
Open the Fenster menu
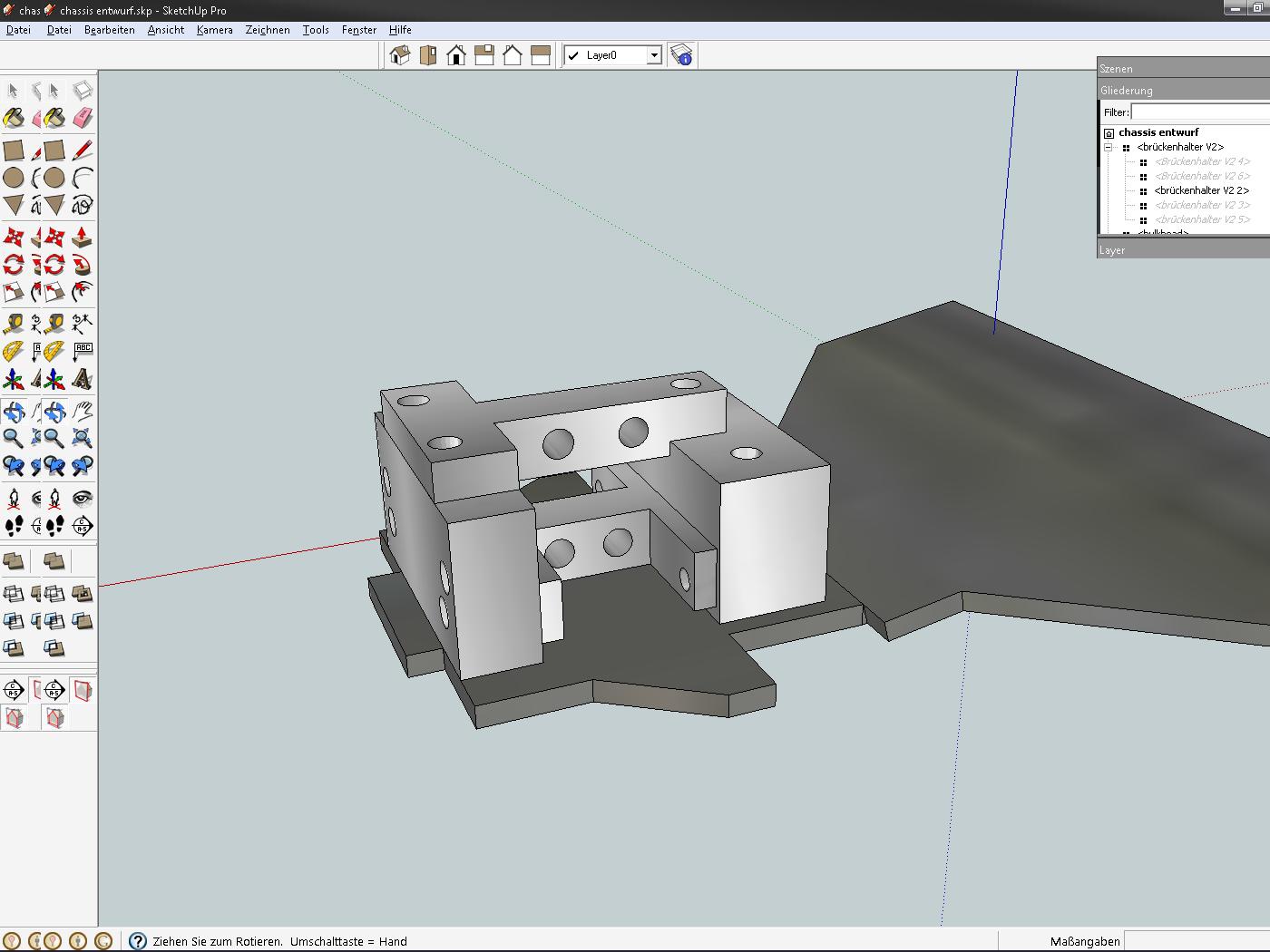(x=359, y=30)
